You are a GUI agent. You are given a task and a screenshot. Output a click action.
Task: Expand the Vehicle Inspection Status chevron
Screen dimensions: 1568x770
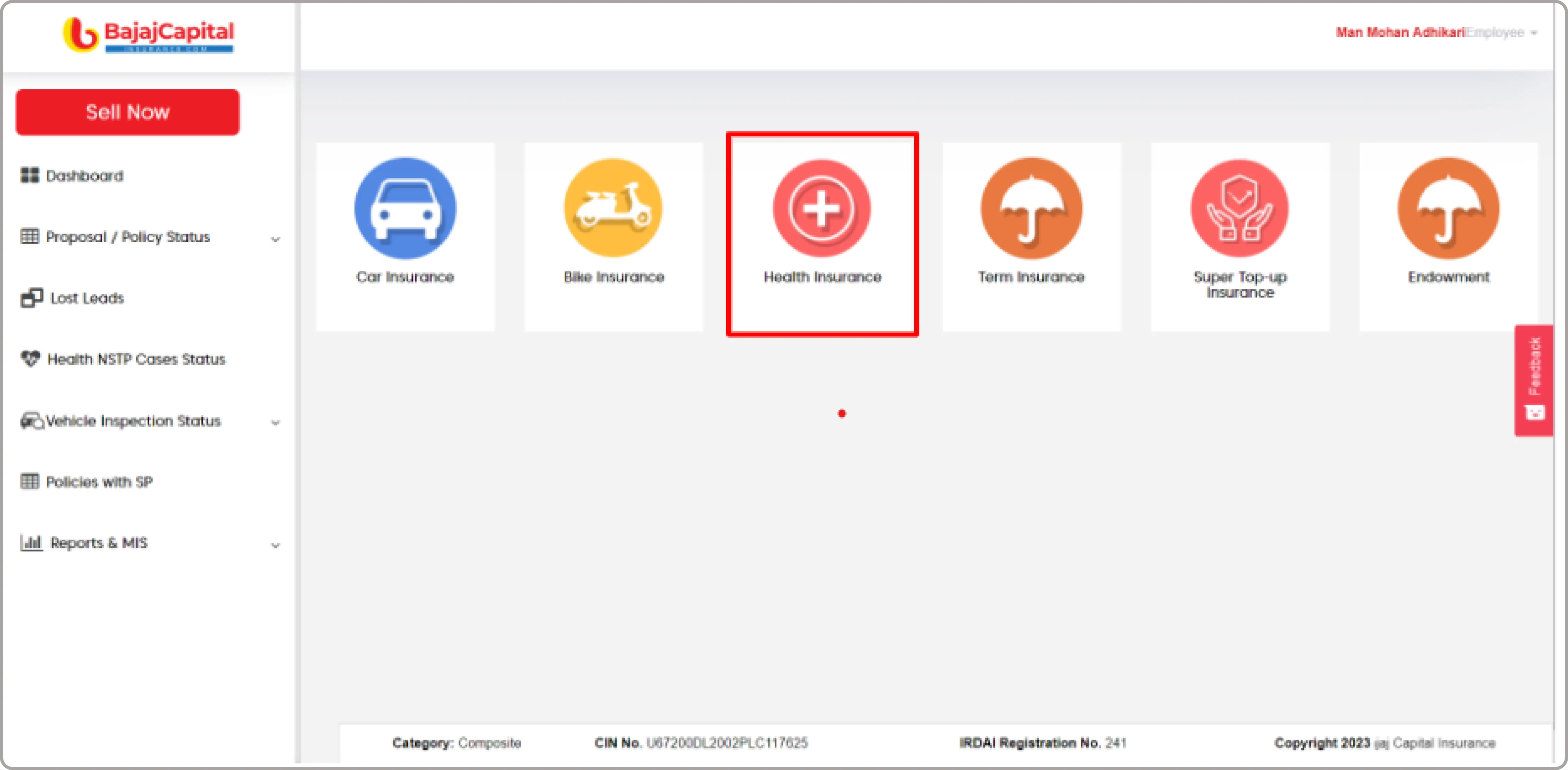[275, 422]
